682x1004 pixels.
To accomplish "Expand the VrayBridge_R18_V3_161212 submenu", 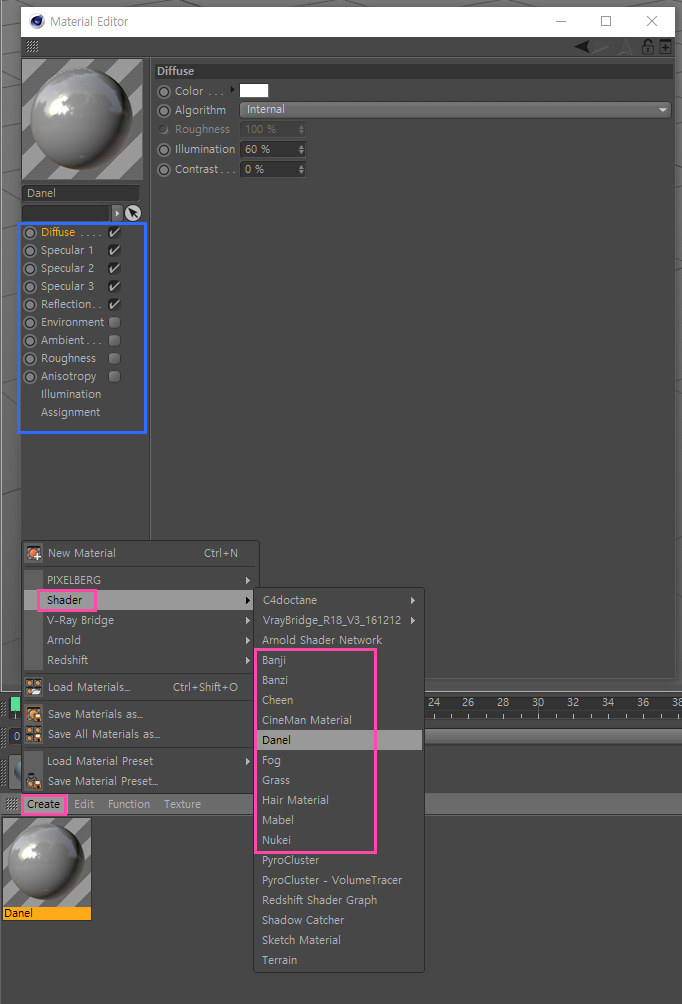I will [412, 620].
